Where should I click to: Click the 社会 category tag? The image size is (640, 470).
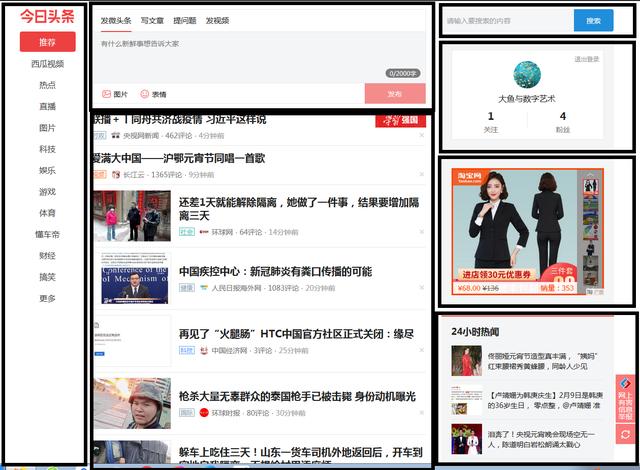click(x=187, y=232)
